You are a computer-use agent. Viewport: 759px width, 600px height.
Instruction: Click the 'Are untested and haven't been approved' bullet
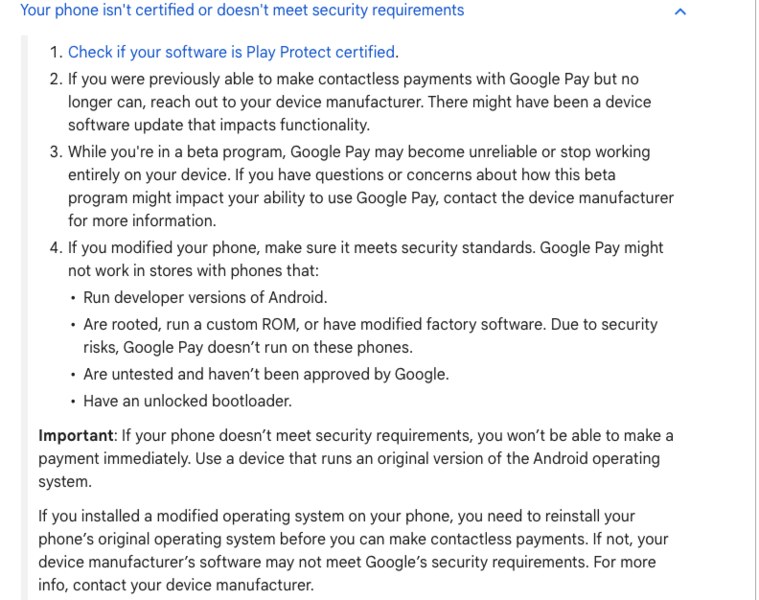coord(266,374)
